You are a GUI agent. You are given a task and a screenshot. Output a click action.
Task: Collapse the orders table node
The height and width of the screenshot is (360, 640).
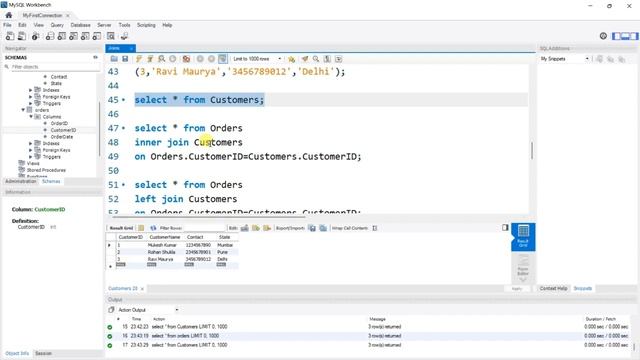23,110
